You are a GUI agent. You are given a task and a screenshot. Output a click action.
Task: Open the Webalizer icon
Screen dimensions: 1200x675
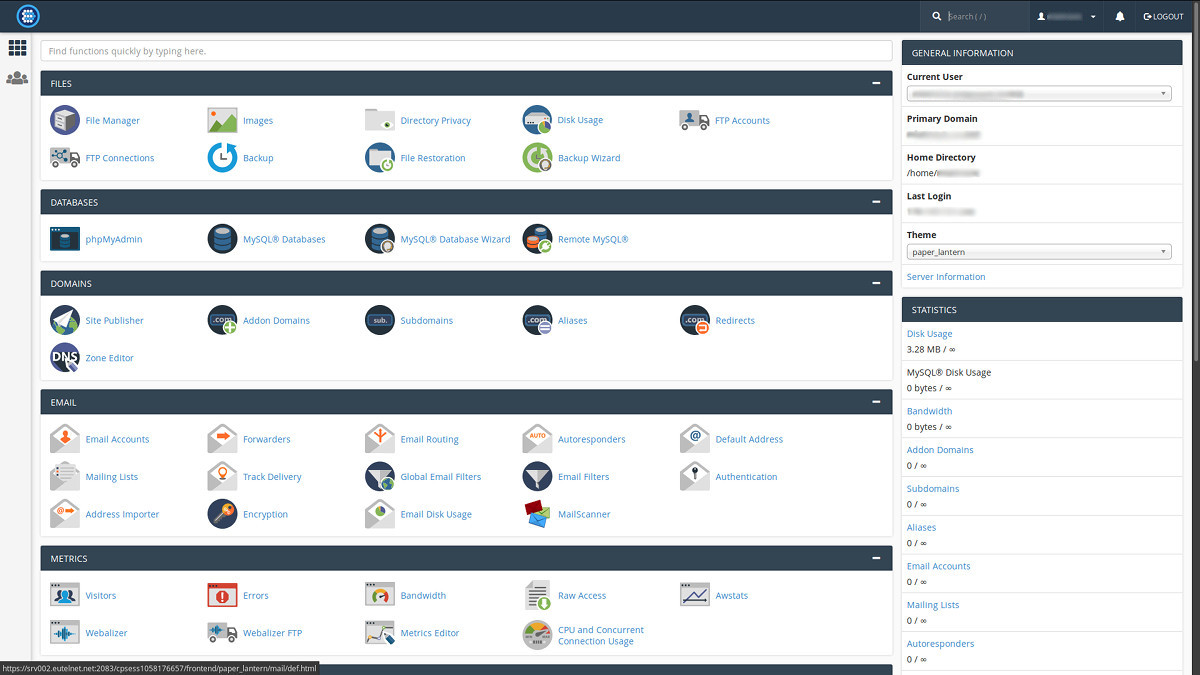point(65,633)
